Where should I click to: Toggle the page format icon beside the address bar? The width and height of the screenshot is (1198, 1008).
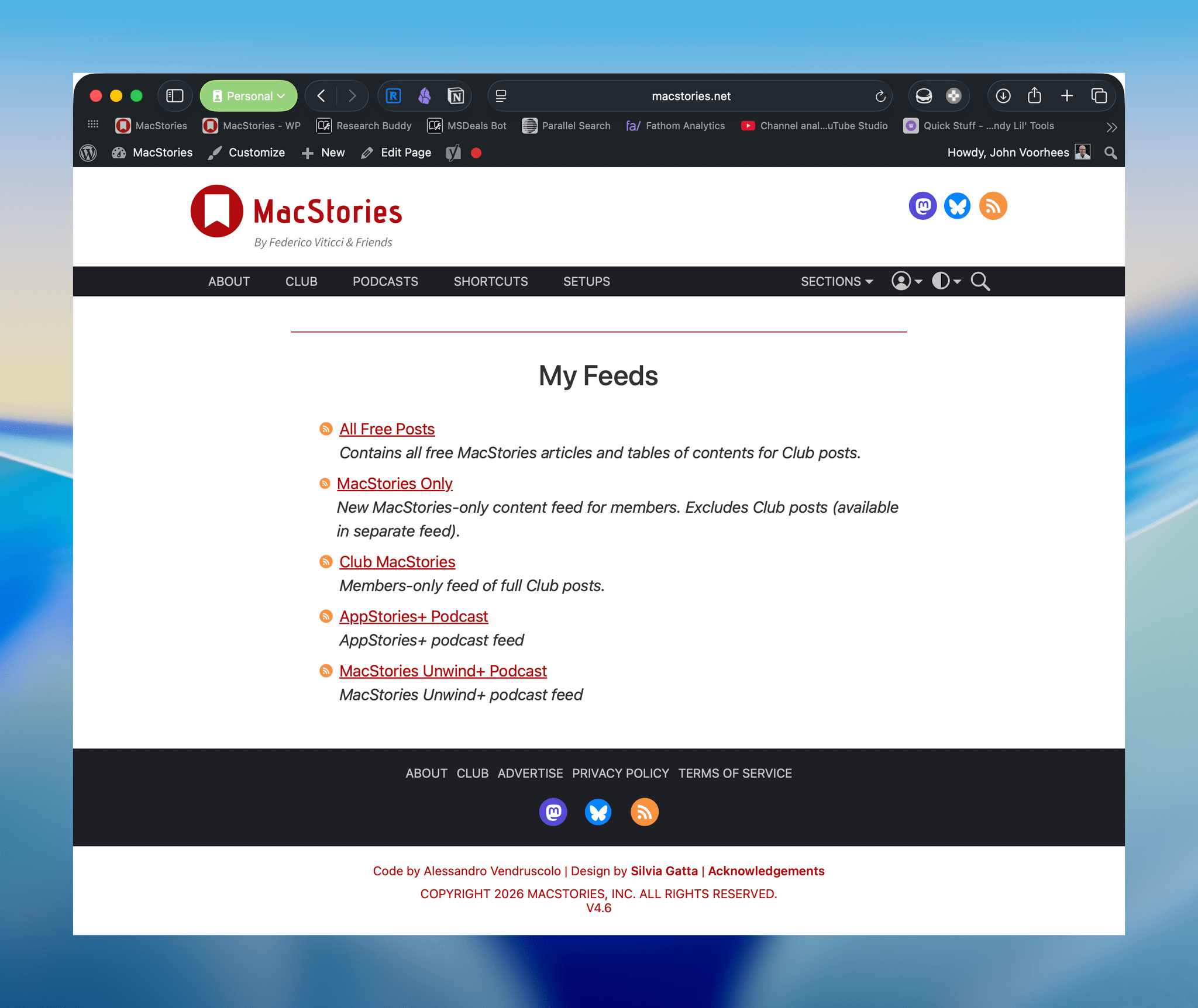tap(501, 96)
